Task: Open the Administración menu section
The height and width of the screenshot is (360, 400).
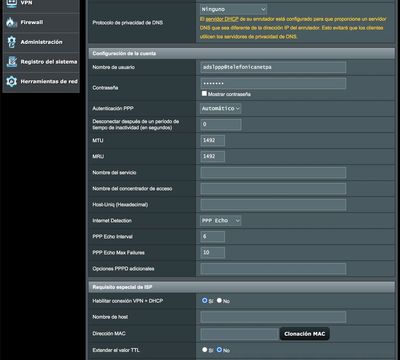Action: (x=41, y=42)
